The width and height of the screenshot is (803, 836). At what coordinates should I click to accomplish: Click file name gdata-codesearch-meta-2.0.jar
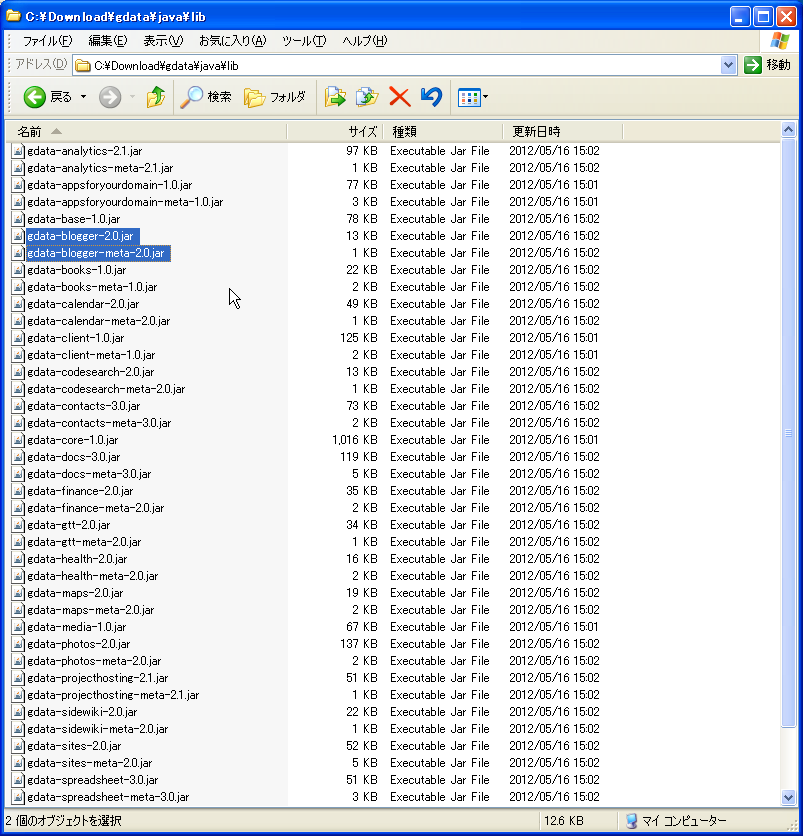106,389
